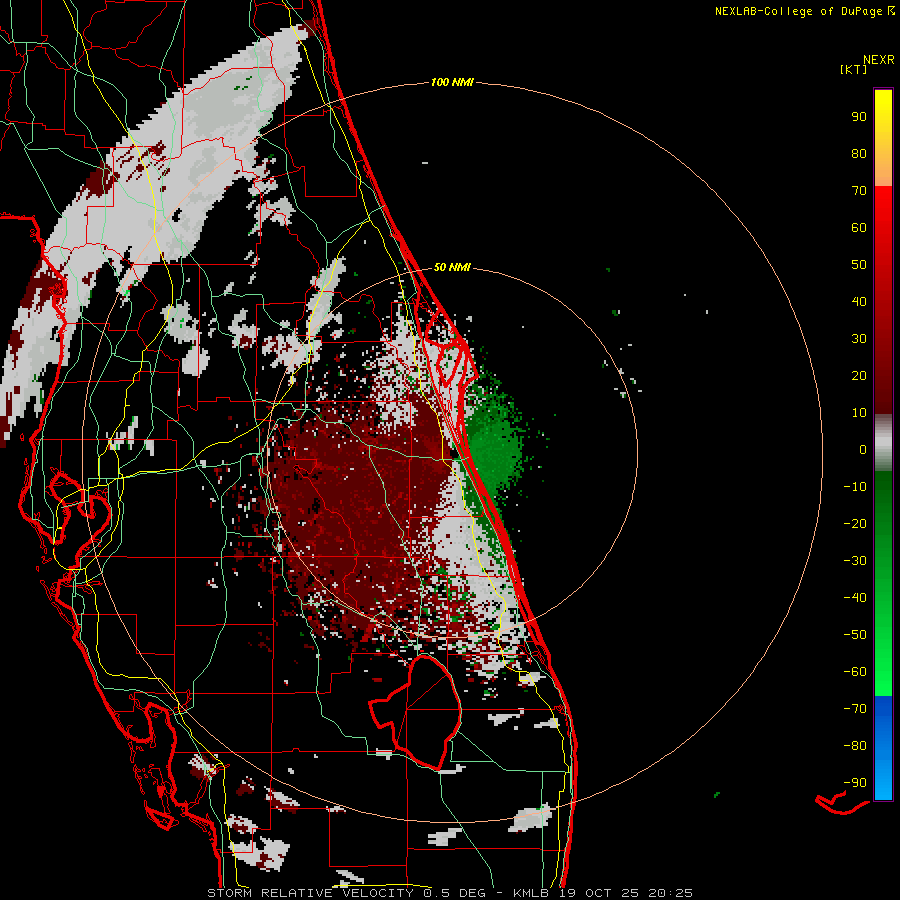900x900 pixels.
Task: Click the 0 value on velocity scale
Action: (863, 450)
